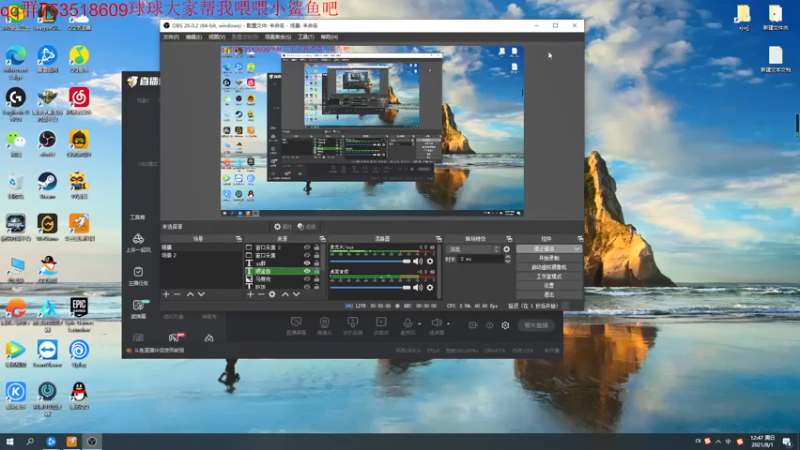800x450 pixels.
Task: Open scene transition settings gear
Action: click(506, 248)
